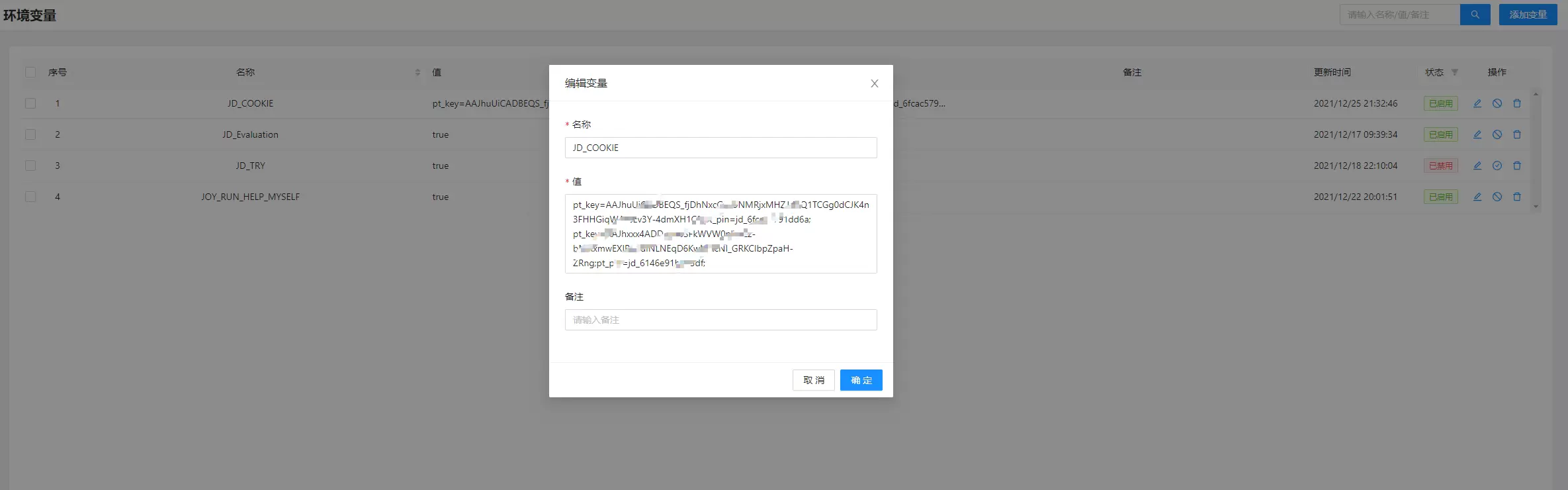Click the timestamp 2021/12/22 20:01:51
The image size is (1568, 490).
[x=1356, y=197]
